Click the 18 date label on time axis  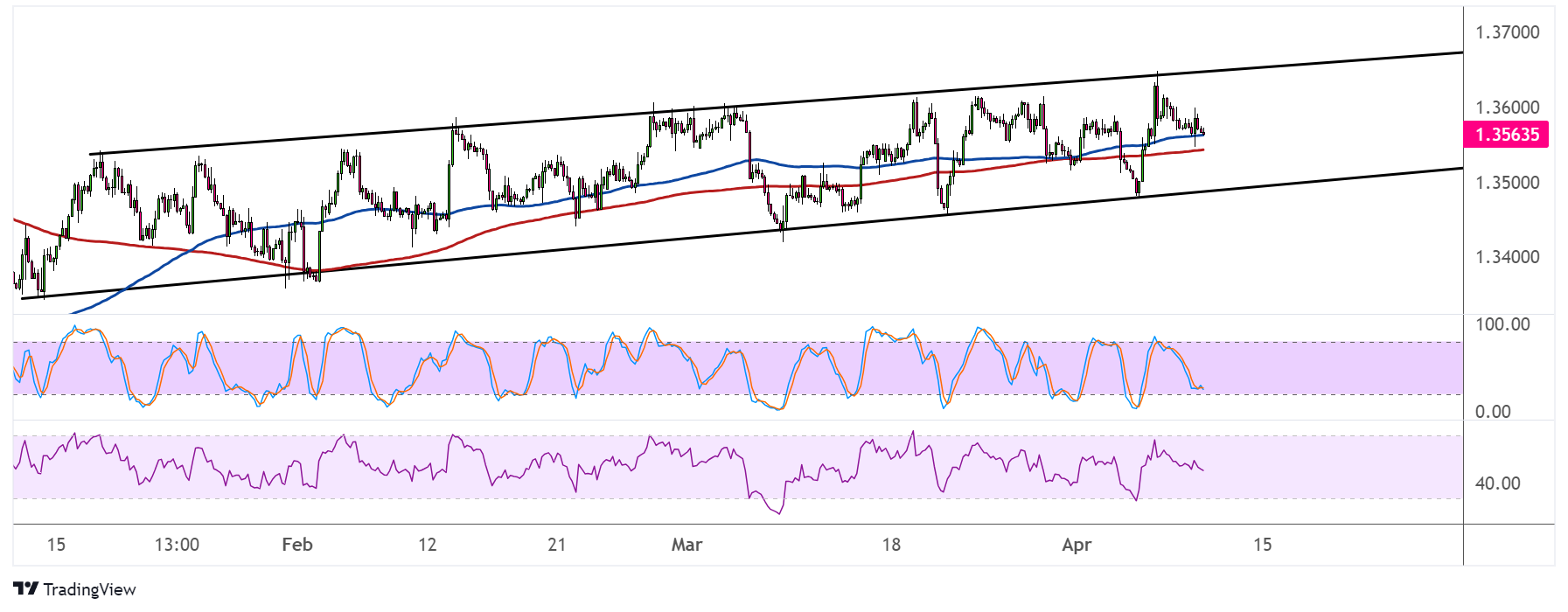click(x=891, y=545)
